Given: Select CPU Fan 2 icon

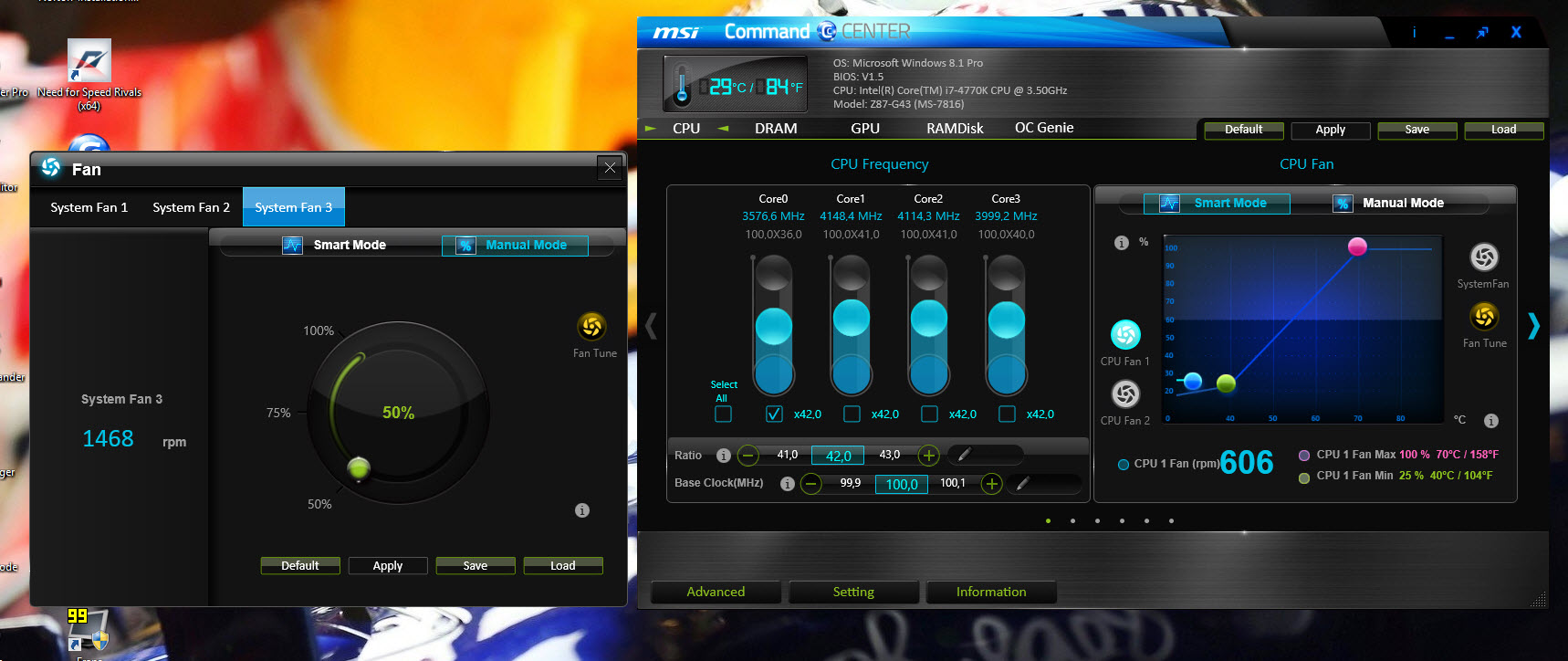Looking at the screenshot, I should pos(1124,393).
